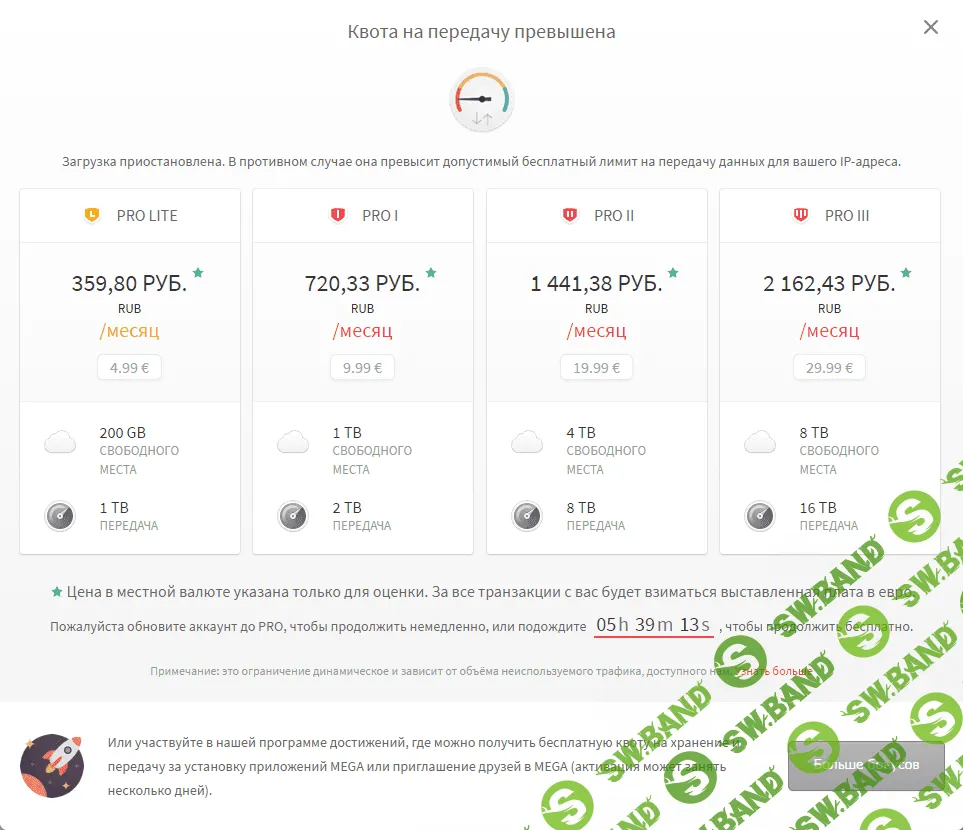The width and height of the screenshot is (963, 830).
Task: Click the transfer gauge icon in PRO II
Action: [x=527, y=516]
